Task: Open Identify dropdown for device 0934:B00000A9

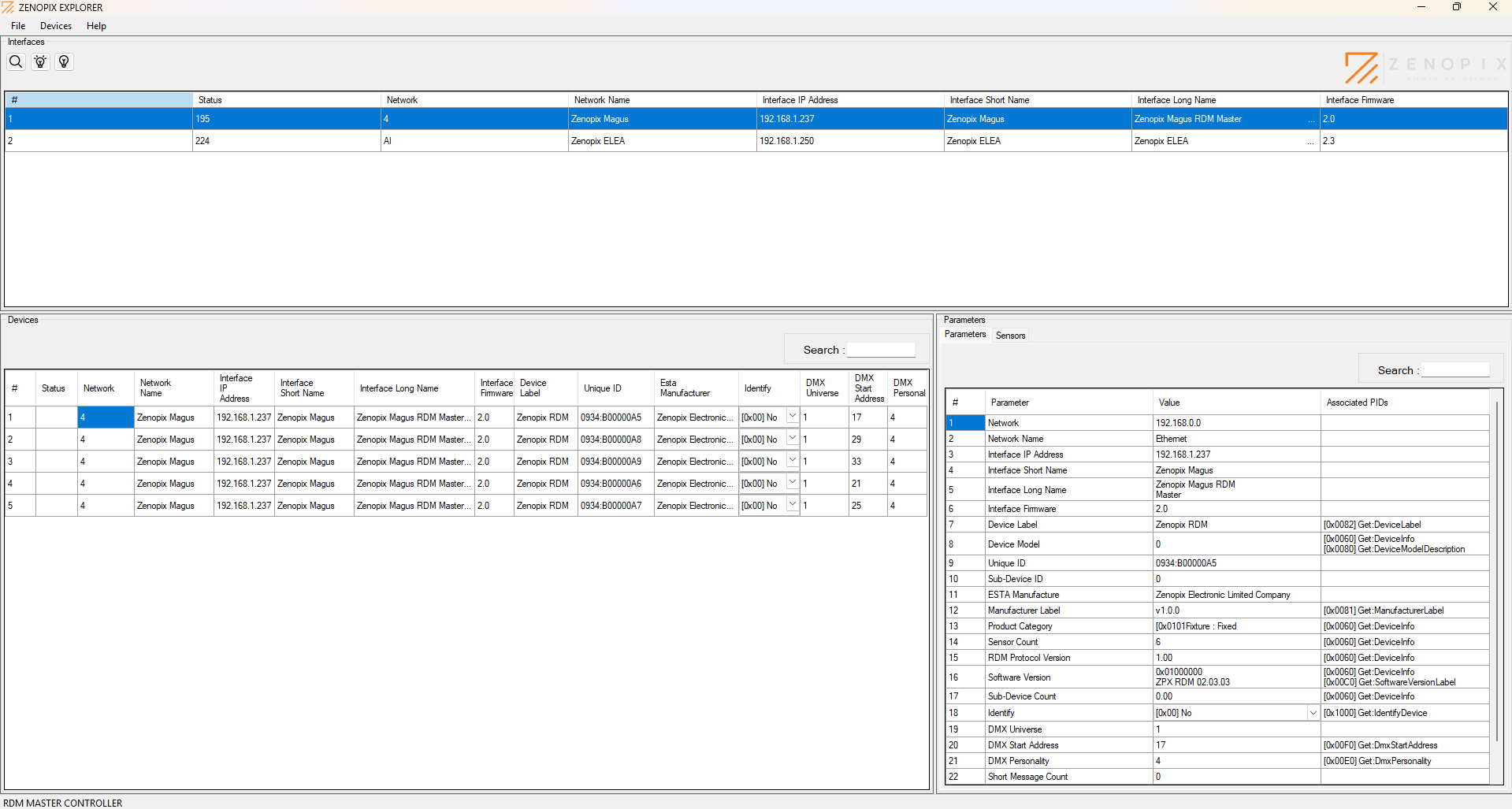Action: coord(793,461)
